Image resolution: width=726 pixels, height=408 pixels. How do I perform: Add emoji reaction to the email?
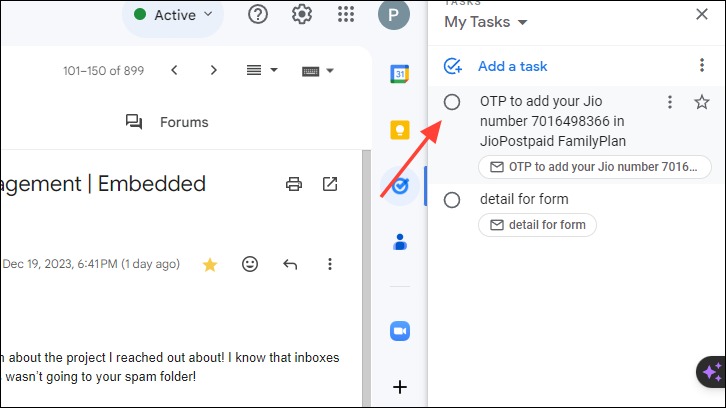tap(250, 264)
